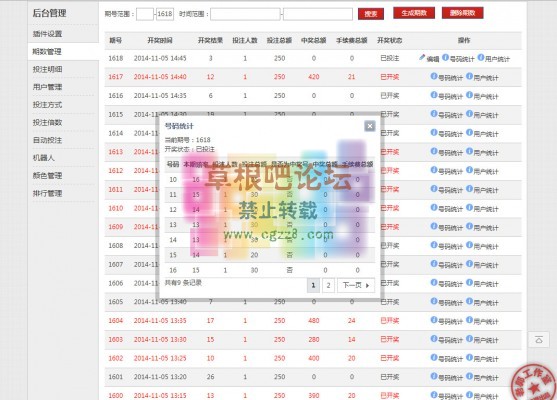Select page 1 in popup pagination
557x400 pixels.
(x=313, y=285)
